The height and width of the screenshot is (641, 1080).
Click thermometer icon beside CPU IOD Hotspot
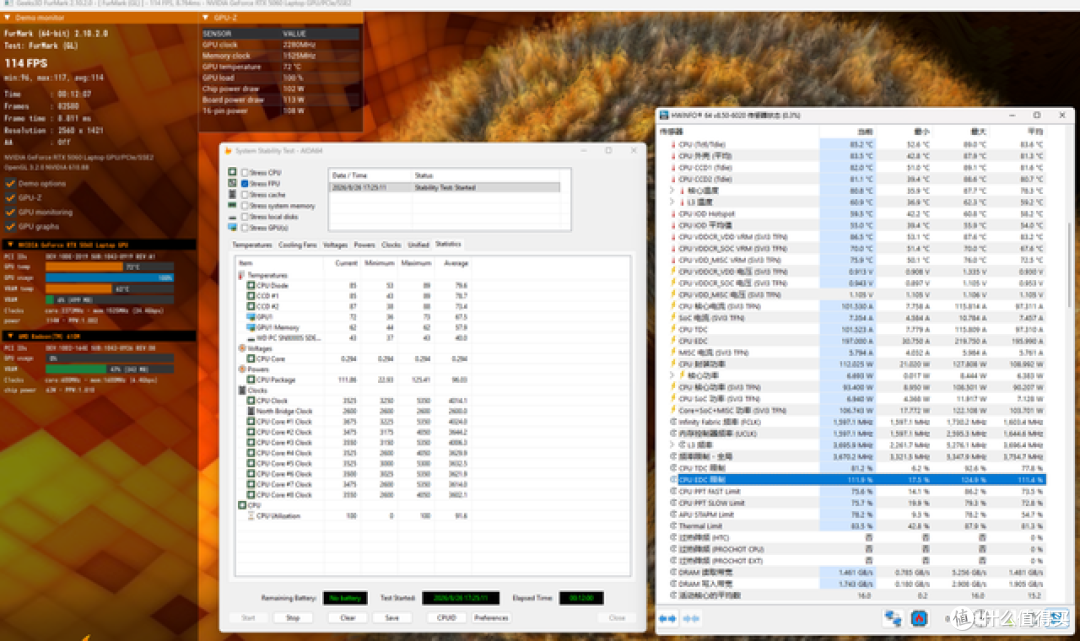tap(673, 213)
